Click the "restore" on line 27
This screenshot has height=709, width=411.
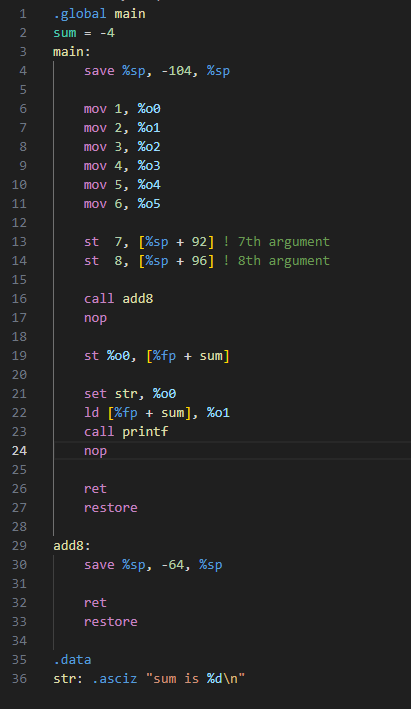coord(111,508)
